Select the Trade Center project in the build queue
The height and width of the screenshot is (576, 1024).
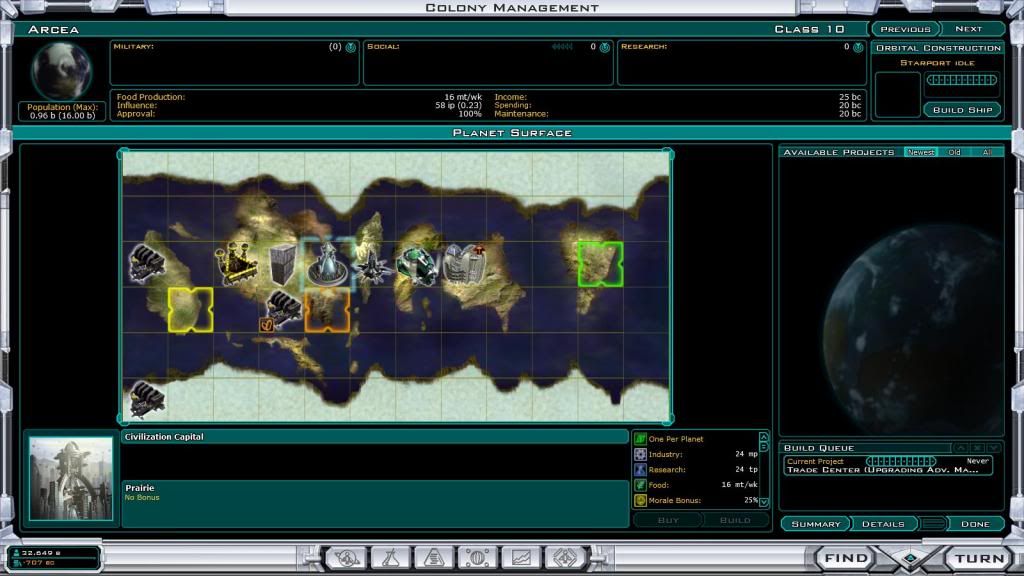tap(888, 466)
